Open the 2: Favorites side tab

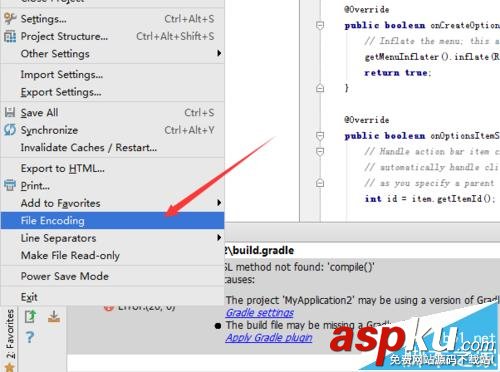click(x=10, y=333)
